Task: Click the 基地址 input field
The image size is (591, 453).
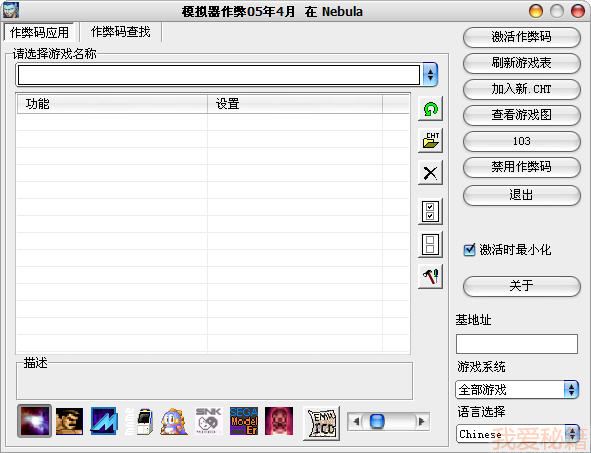Action: coord(517,344)
